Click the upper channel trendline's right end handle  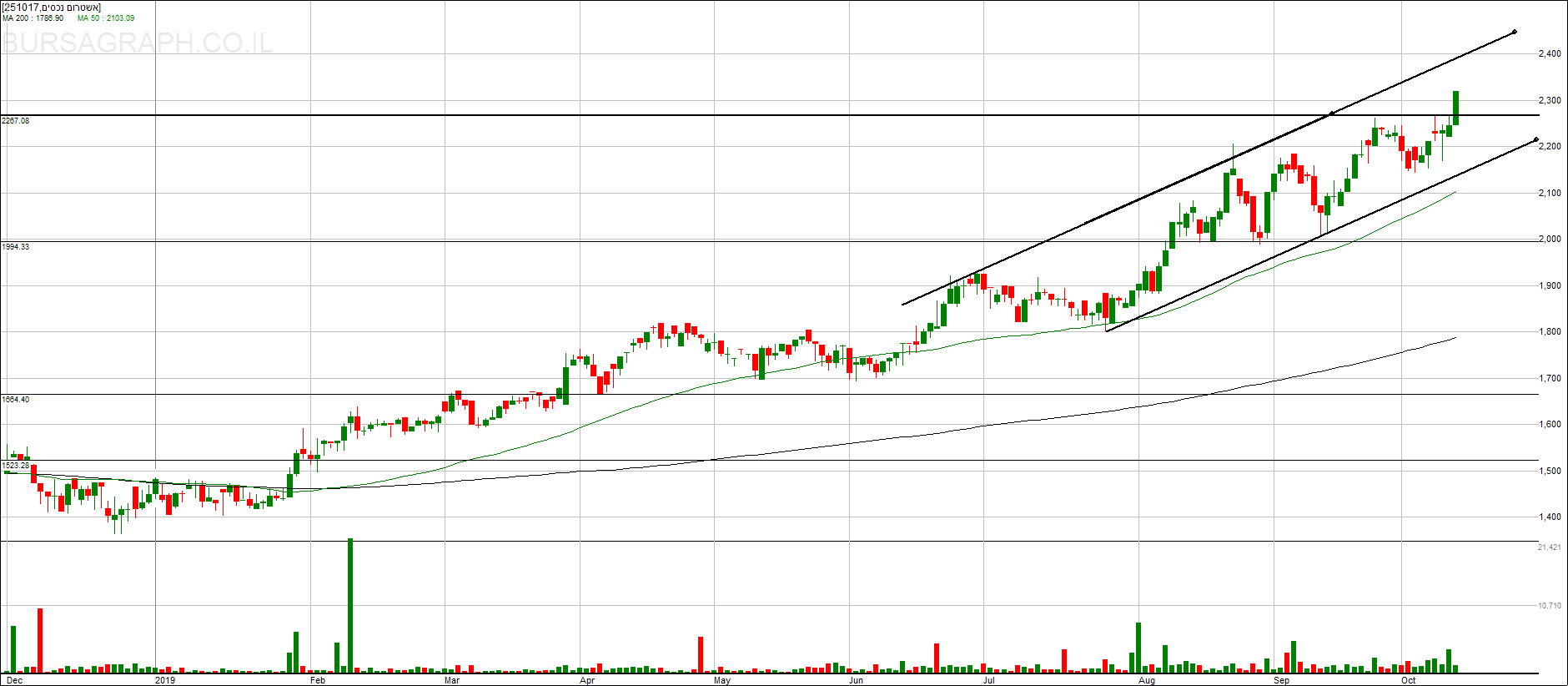click(x=1515, y=33)
